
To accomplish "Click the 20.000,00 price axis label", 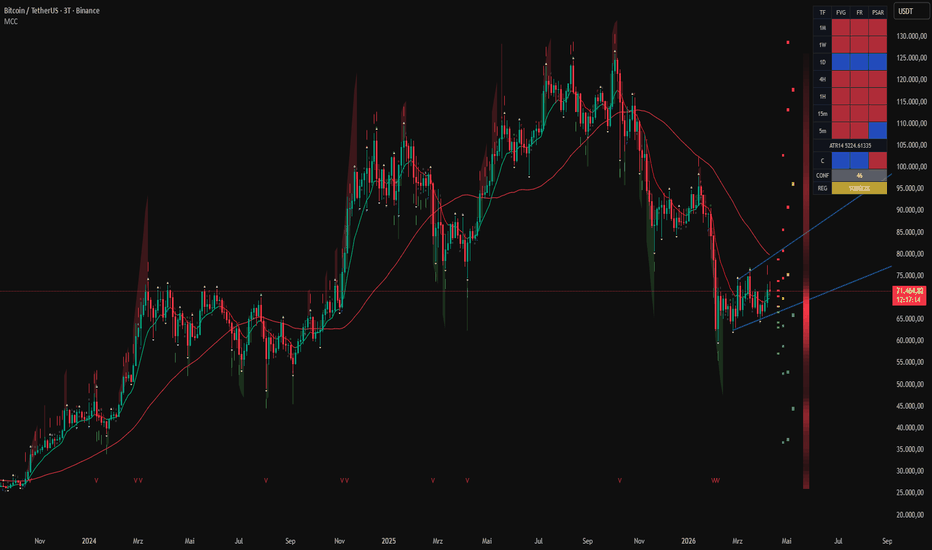I will 910,515.
